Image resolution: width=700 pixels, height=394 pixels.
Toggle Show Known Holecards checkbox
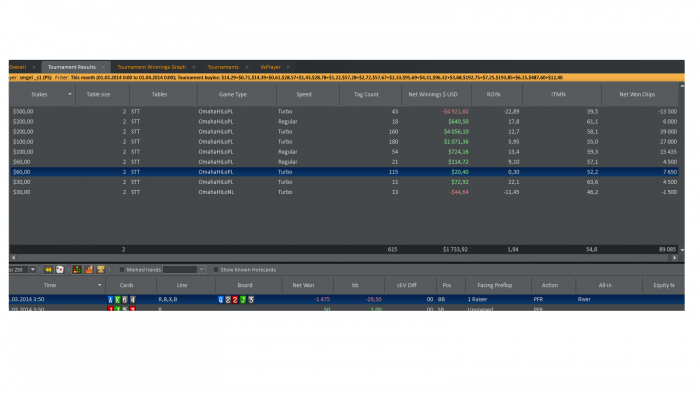click(216, 270)
